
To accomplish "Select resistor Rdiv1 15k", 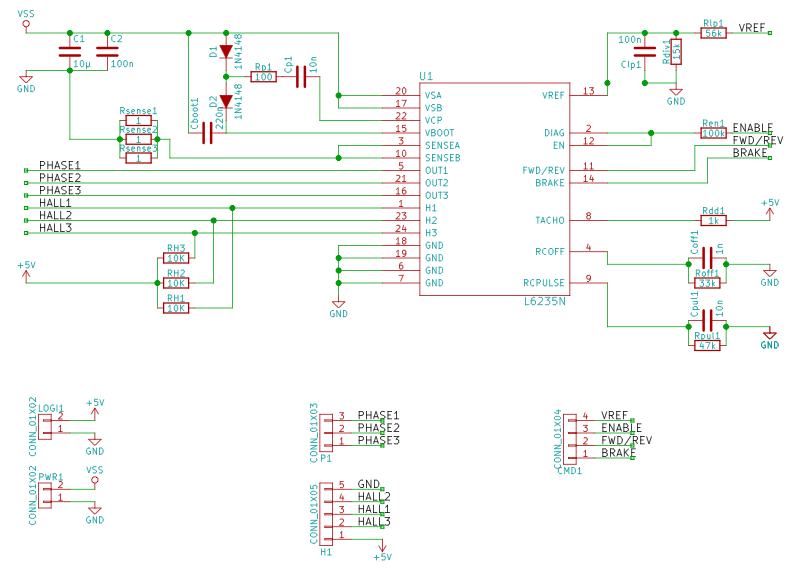I will coord(676,52).
